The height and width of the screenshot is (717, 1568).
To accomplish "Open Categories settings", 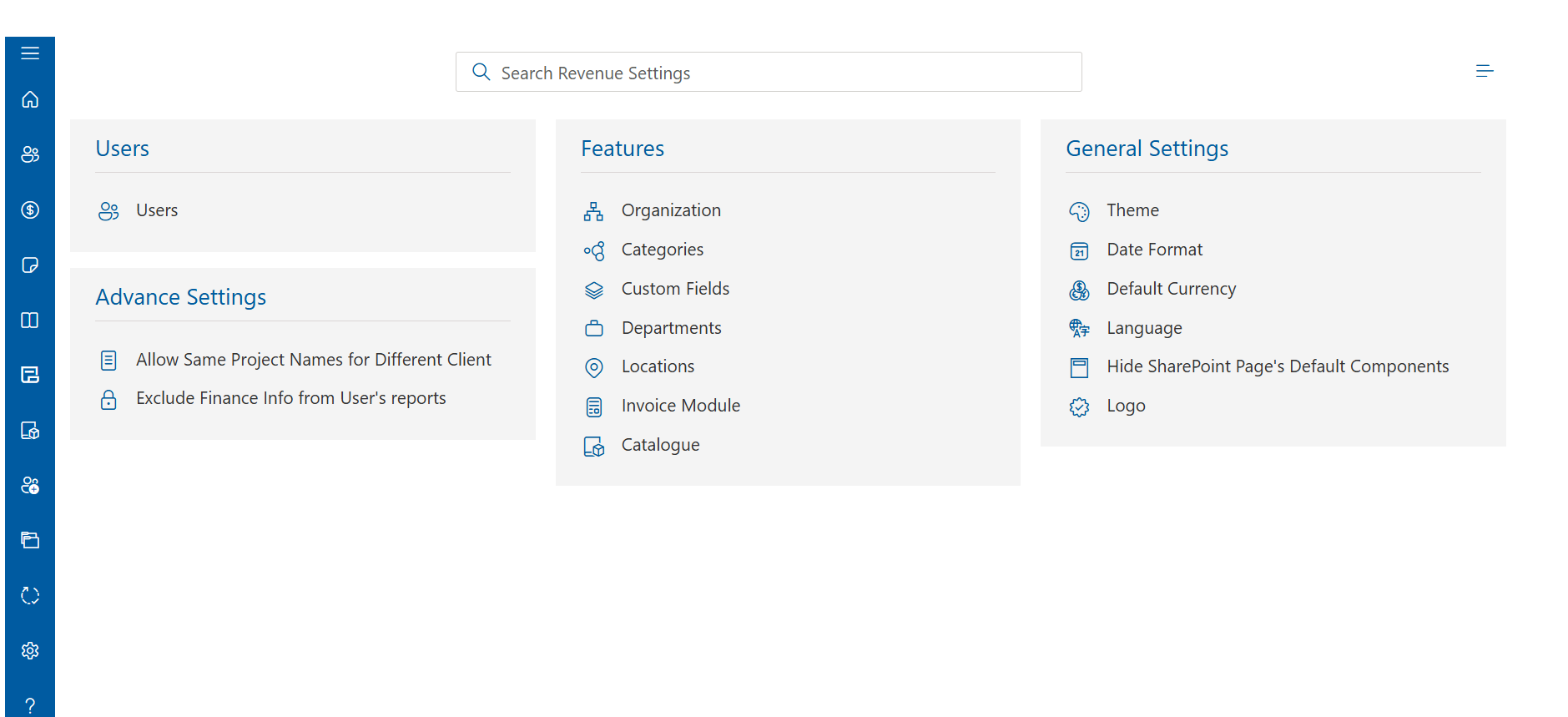I will [x=663, y=250].
